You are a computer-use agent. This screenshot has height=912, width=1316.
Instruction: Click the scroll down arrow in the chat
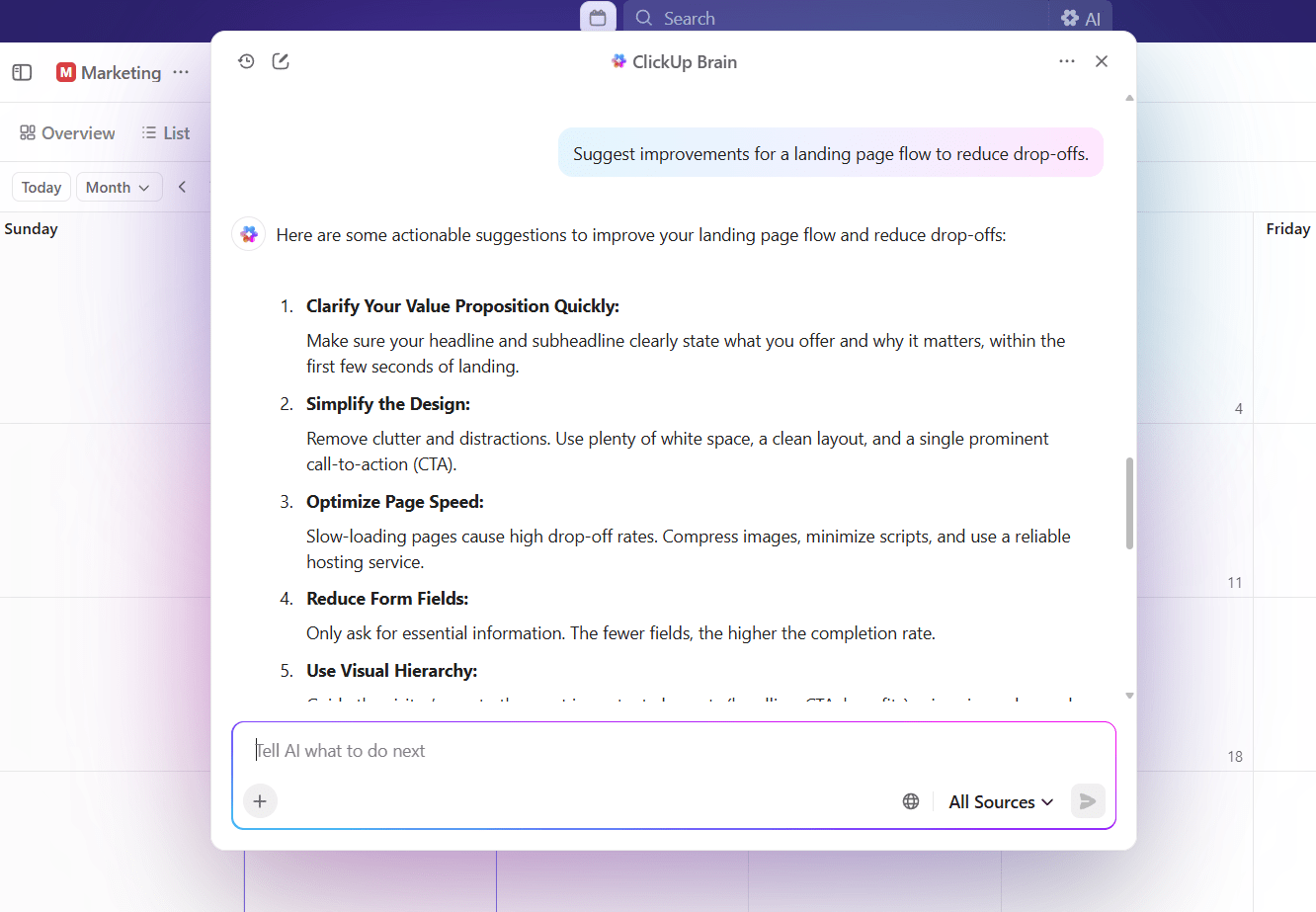click(x=1129, y=696)
